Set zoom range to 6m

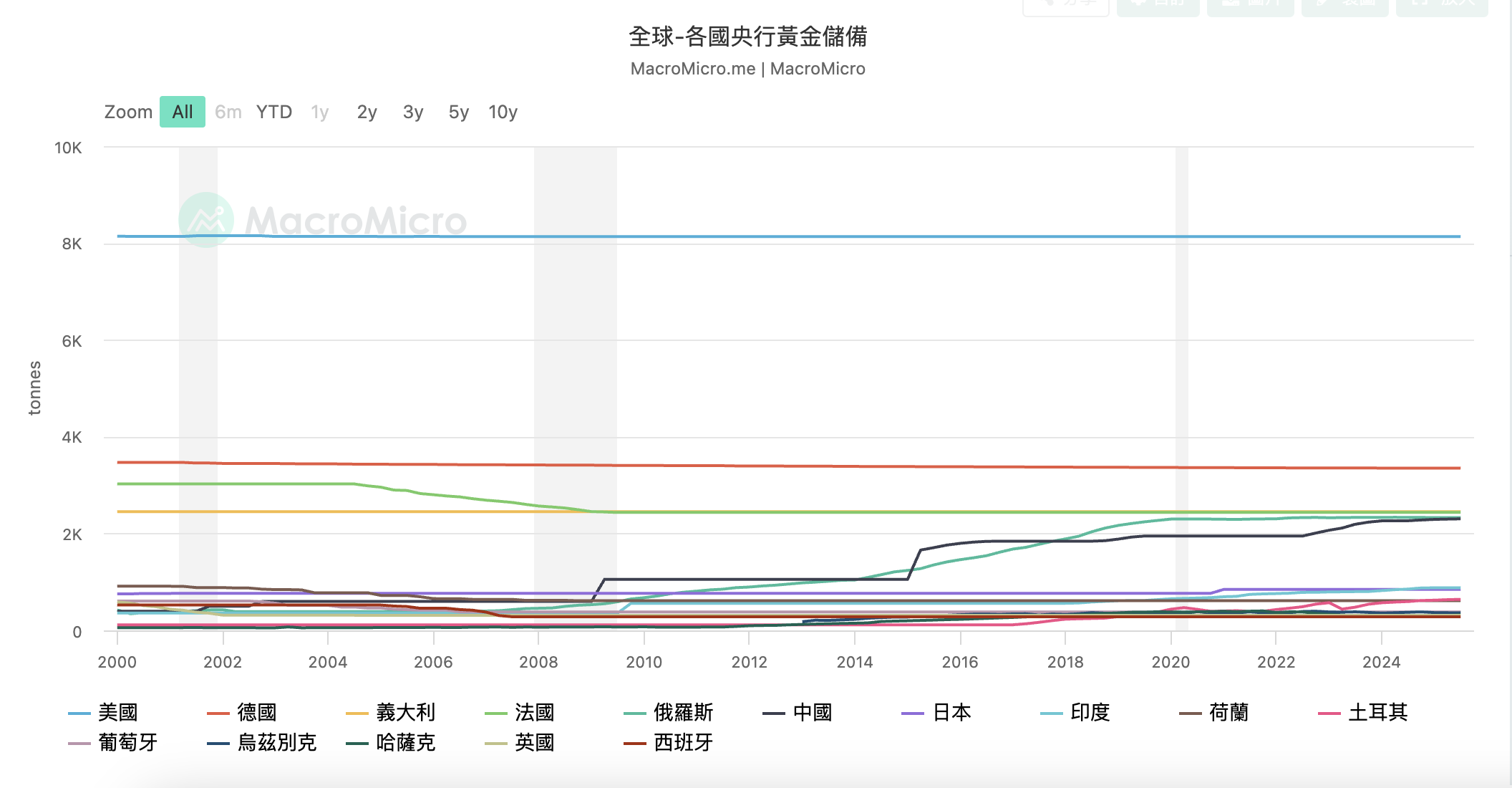point(228,112)
